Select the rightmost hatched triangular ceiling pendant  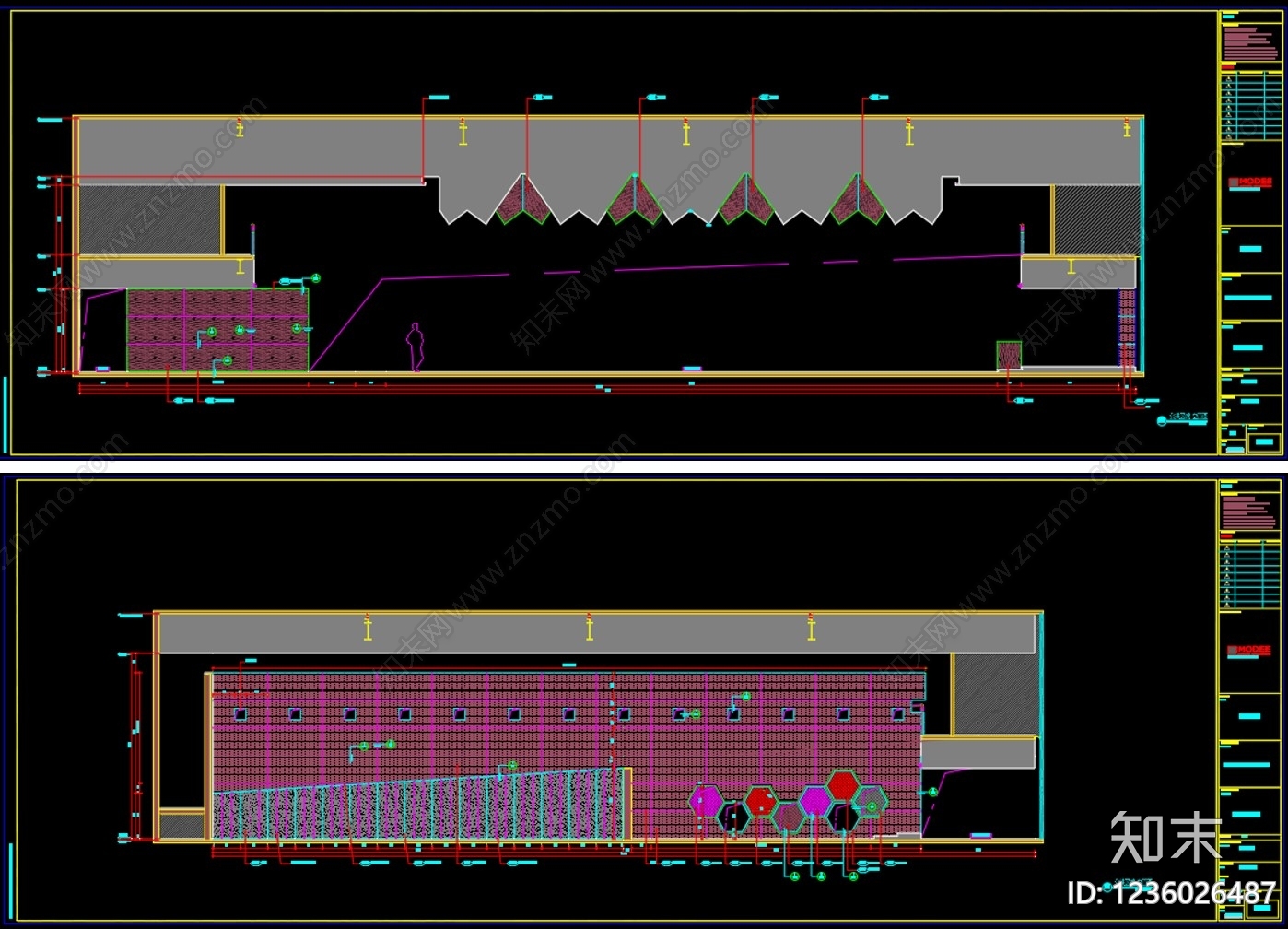pyautogui.click(x=858, y=200)
